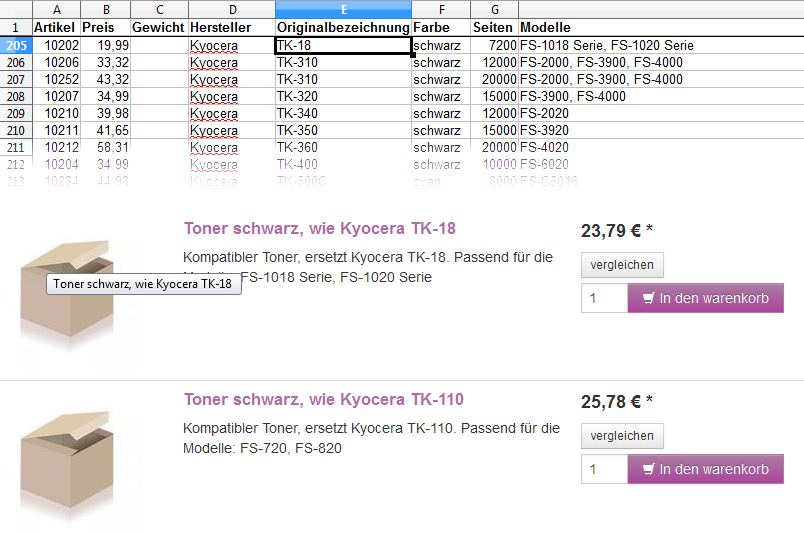Add TK-18 toner to warenkorb
804x533 pixels.
(706, 298)
